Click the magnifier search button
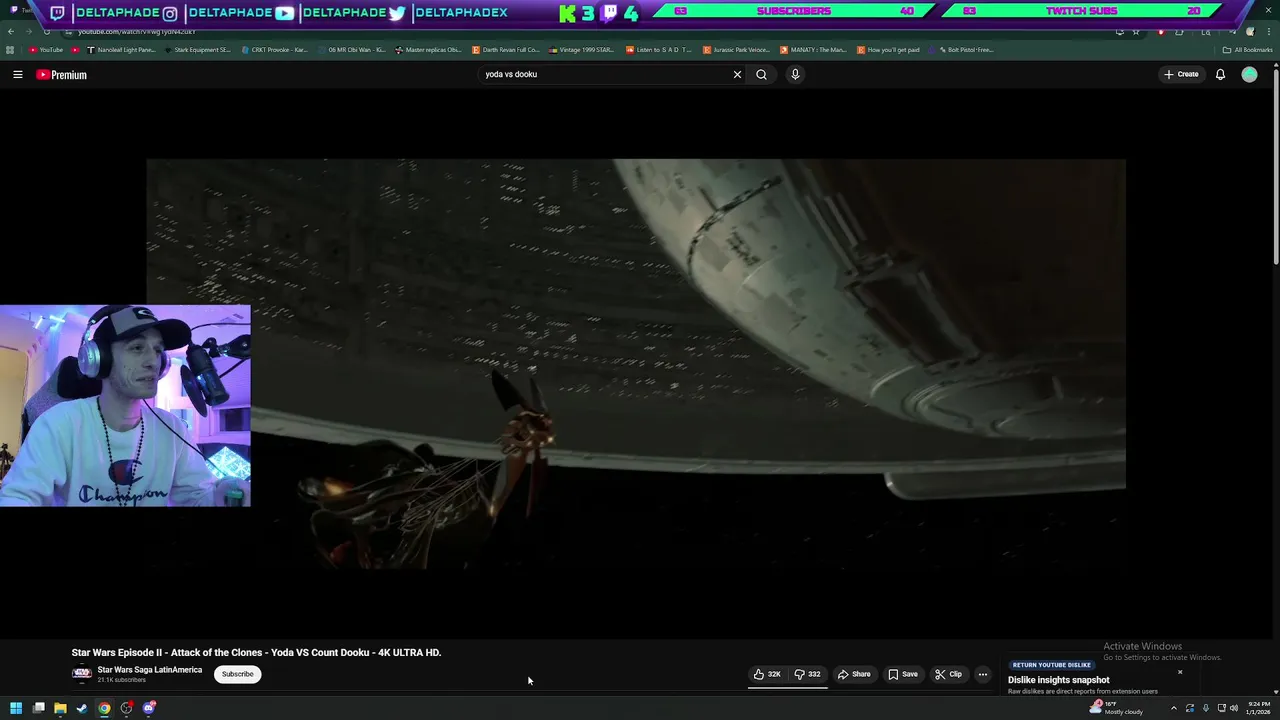The image size is (1280, 720). click(x=761, y=74)
